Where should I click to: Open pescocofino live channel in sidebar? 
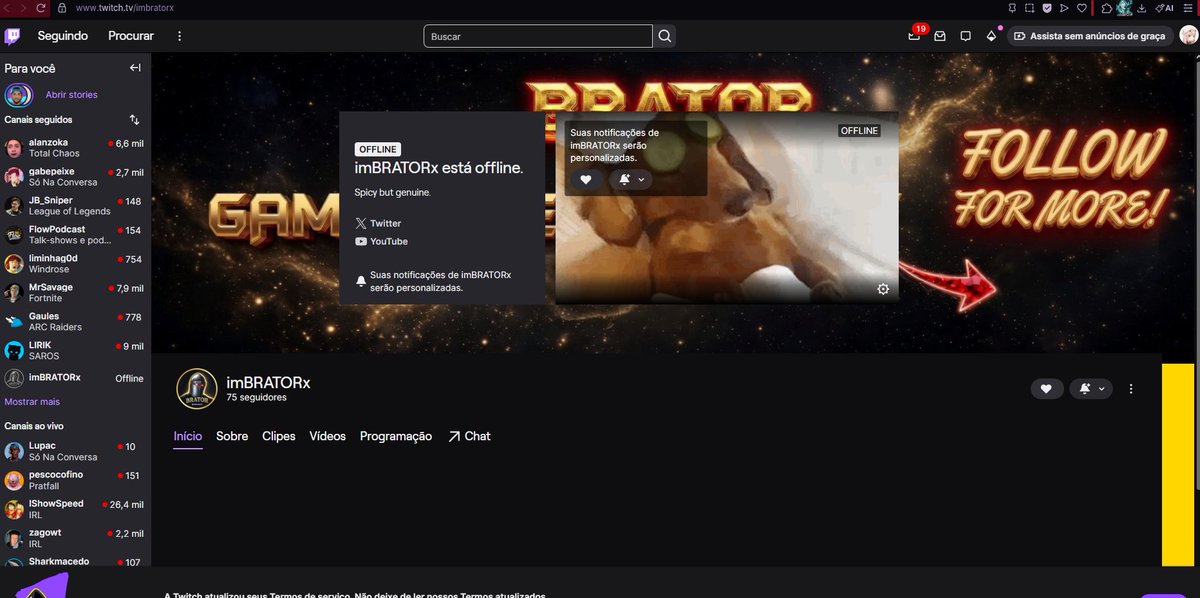(x=75, y=480)
